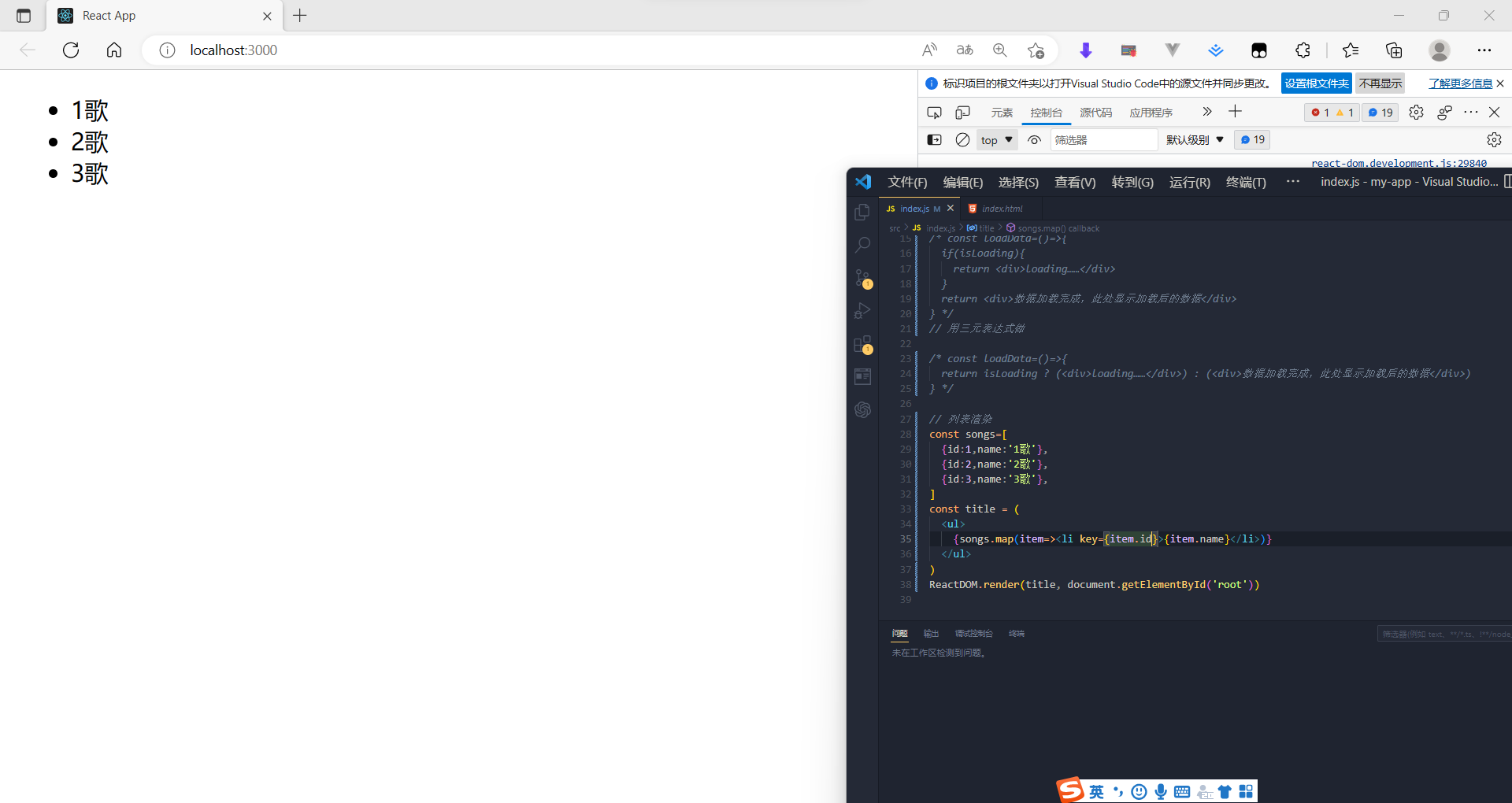Toggle the console sidebar panel

(x=934, y=139)
